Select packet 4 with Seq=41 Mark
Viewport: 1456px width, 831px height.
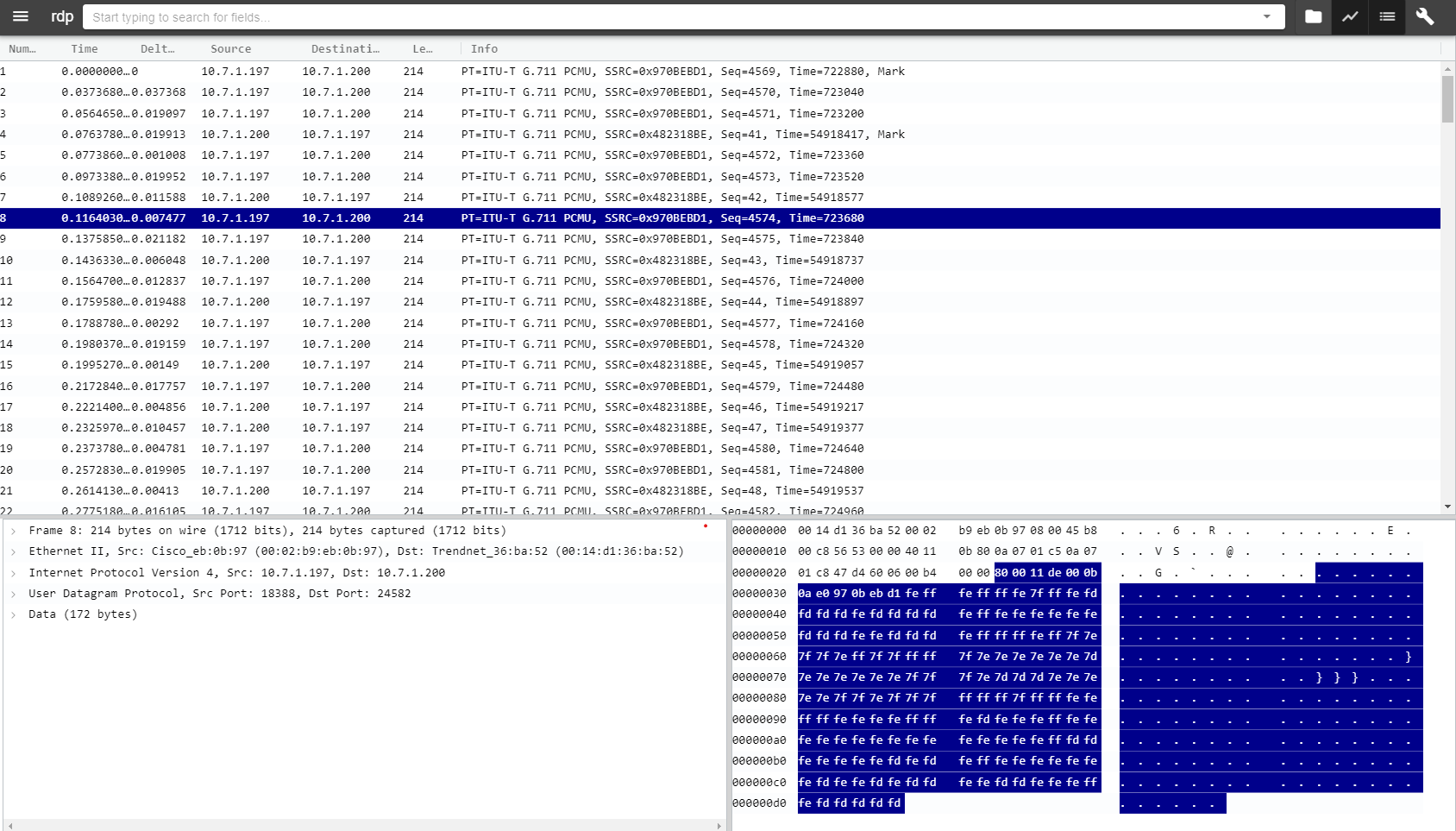[720, 135]
